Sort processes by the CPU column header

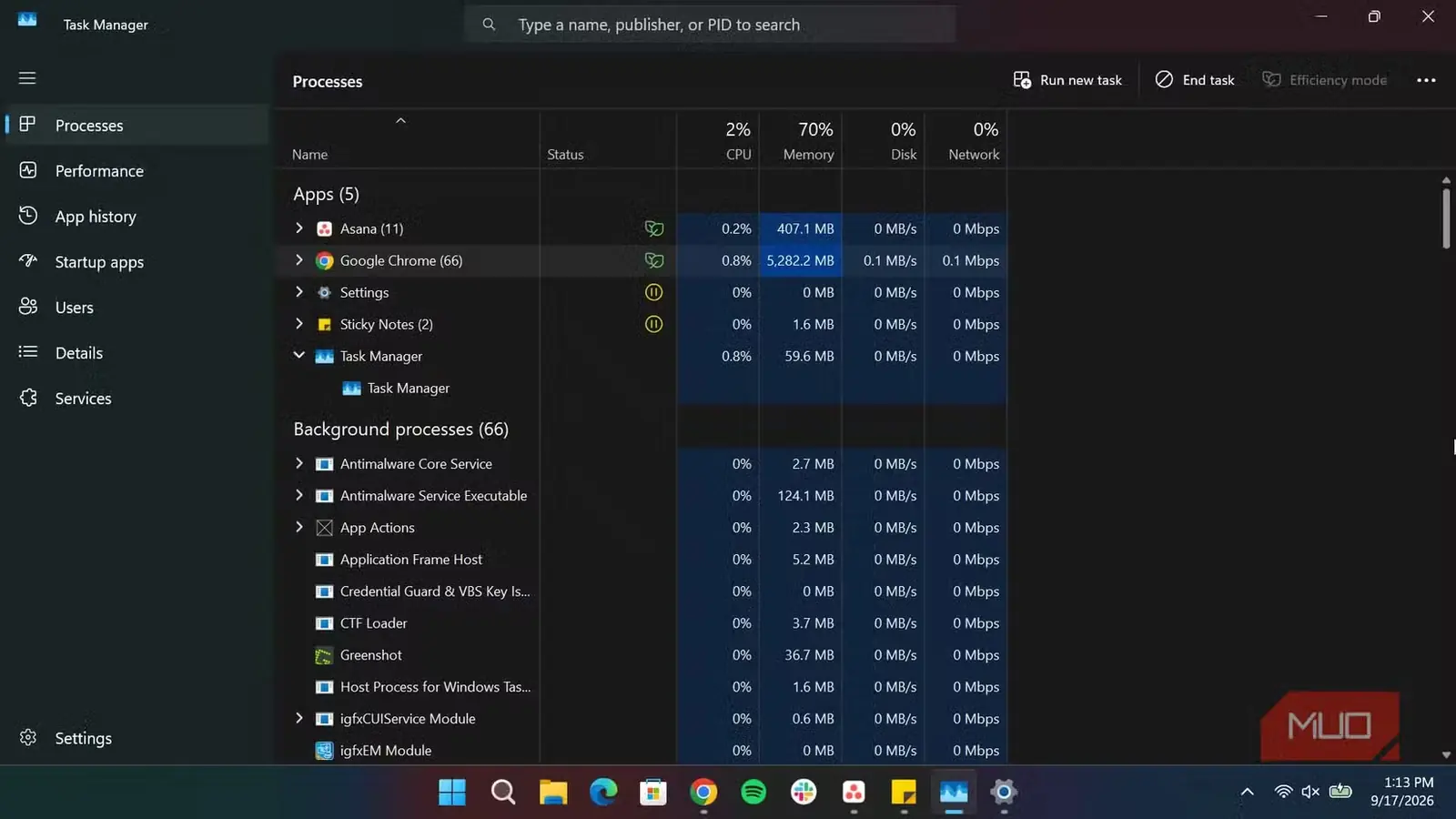click(x=718, y=141)
